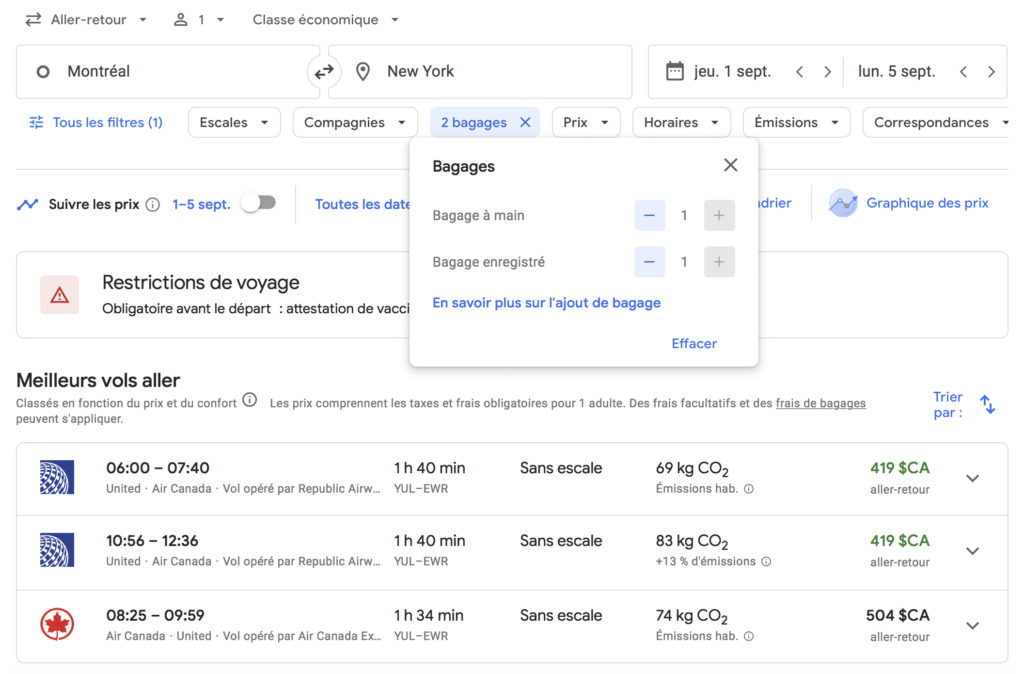Click the Effacer button
The image size is (1024, 674).
tap(694, 343)
